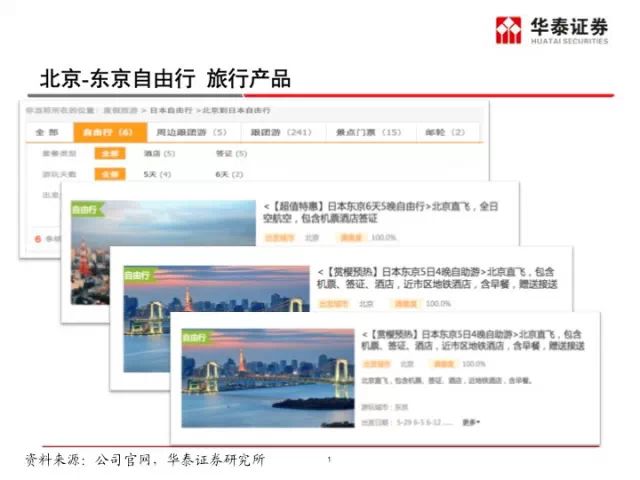The height and width of the screenshot is (480, 640).
Task: Expand 更多 departure dates on third listing
Action: (471, 422)
